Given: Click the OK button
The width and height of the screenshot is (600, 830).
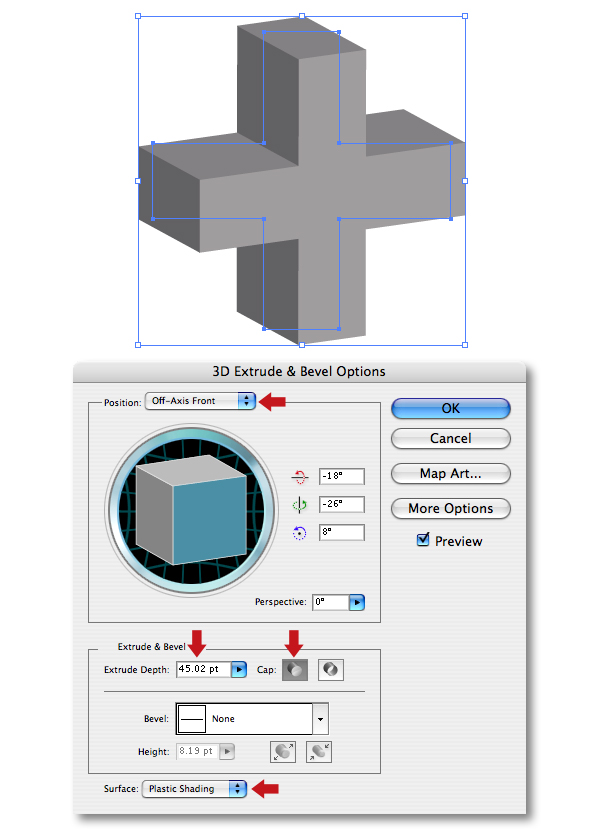Looking at the screenshot, I should (451, 409).
